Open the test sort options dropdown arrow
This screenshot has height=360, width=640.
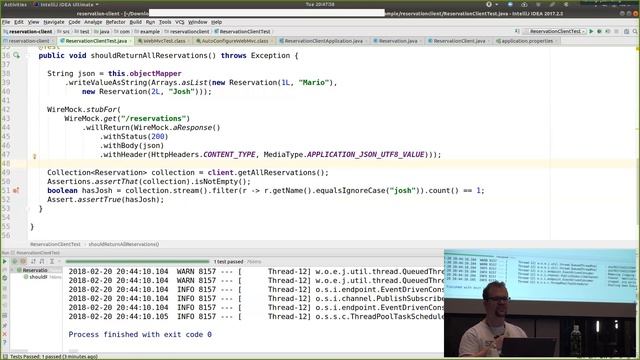(59, 261)
